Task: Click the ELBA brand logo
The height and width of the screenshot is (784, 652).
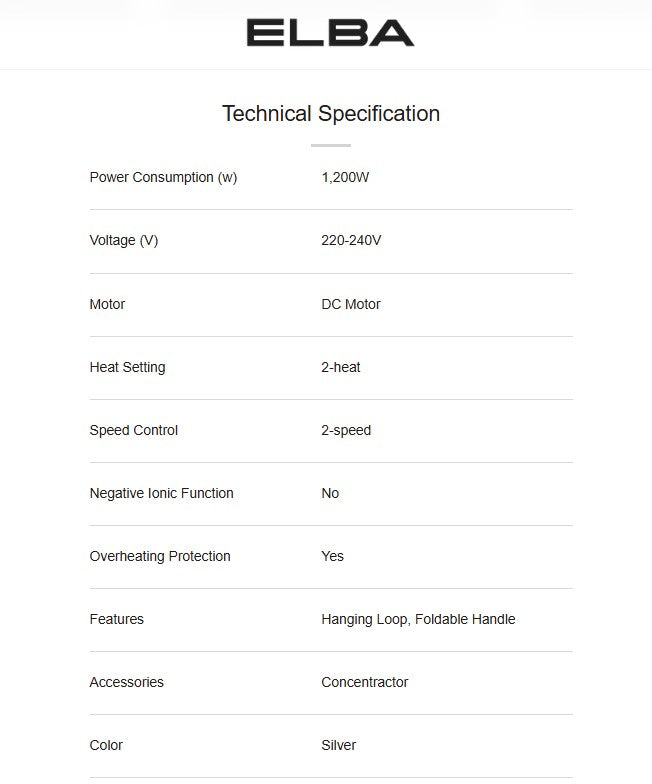Action: tap(330, 33)
